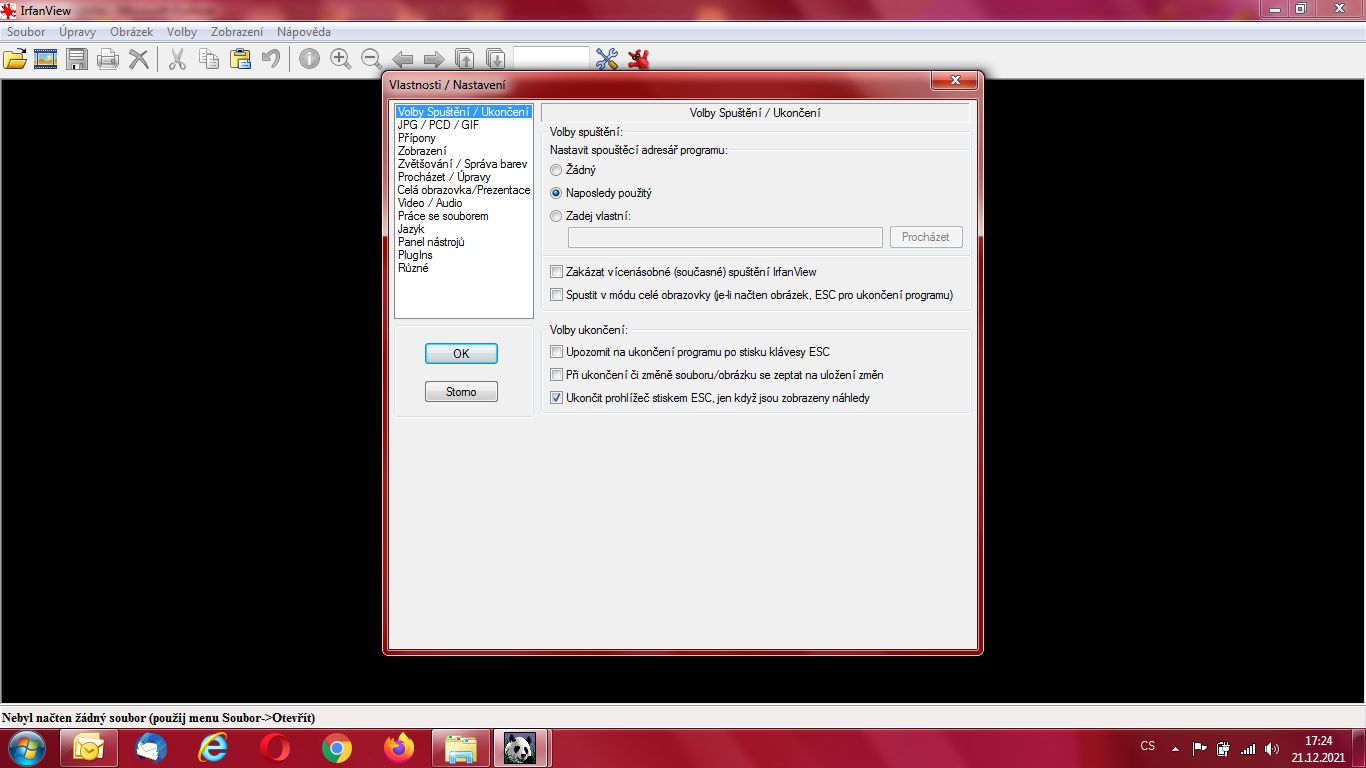Open Internet Explorer from the taskbar
The image size is (1366, 768).
213,748
